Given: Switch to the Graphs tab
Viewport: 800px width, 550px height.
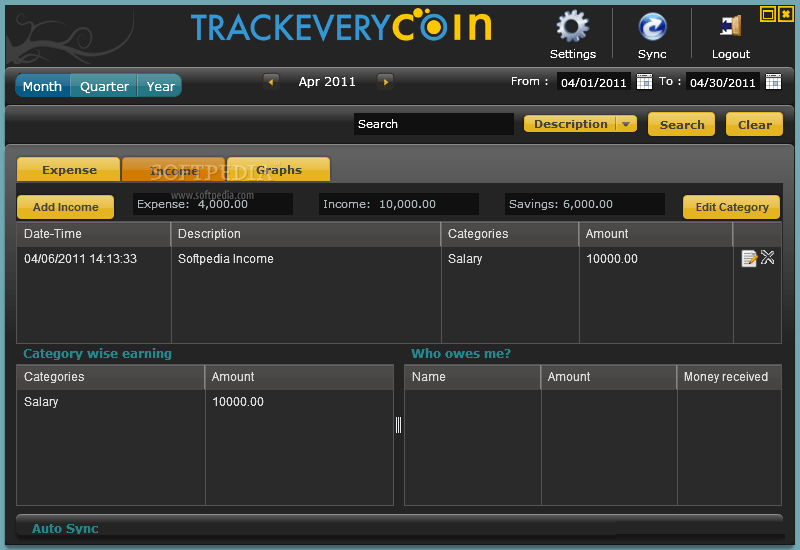Looking at the screenshot, I should pos(279,169).
